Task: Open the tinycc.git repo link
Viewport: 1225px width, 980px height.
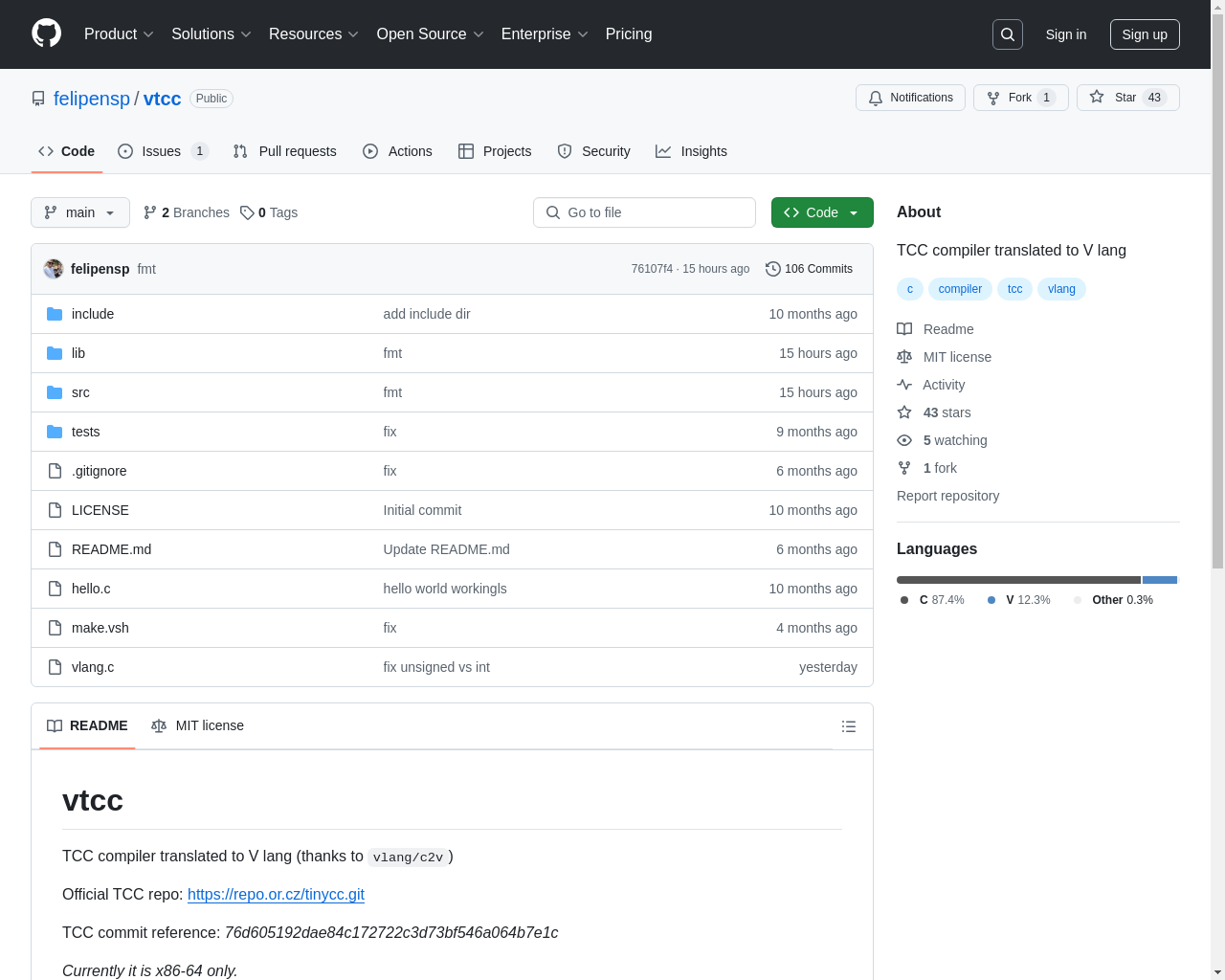Action: (x=276, y=894)
